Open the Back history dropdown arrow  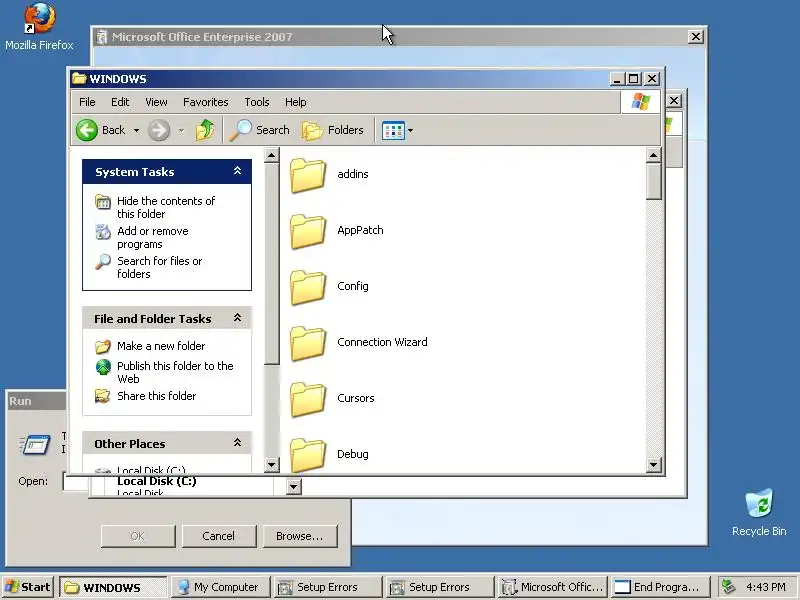coord(136,131)
